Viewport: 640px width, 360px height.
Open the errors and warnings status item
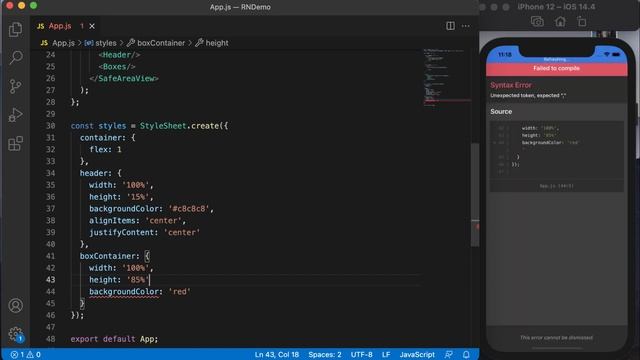25,354
